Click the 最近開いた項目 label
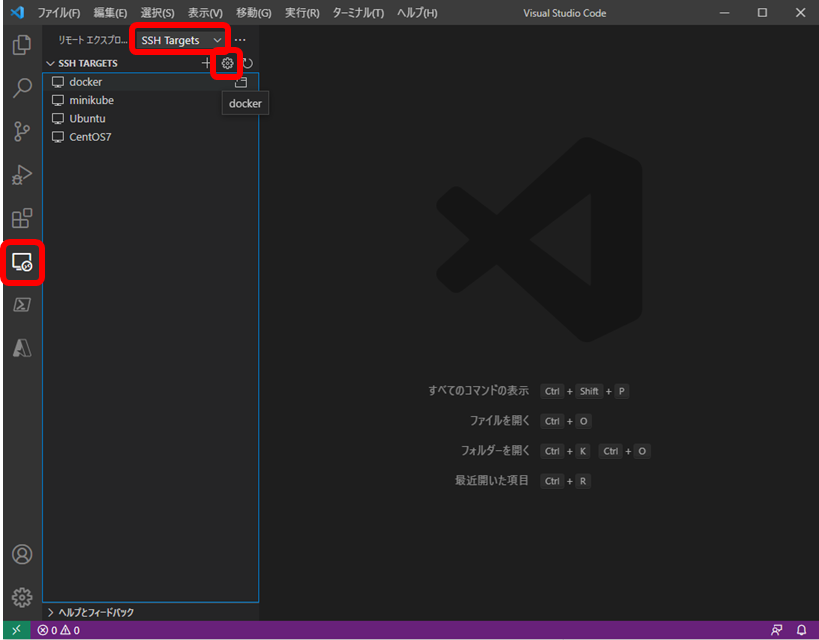The image size is (819, 640). [x=492, y=481]
